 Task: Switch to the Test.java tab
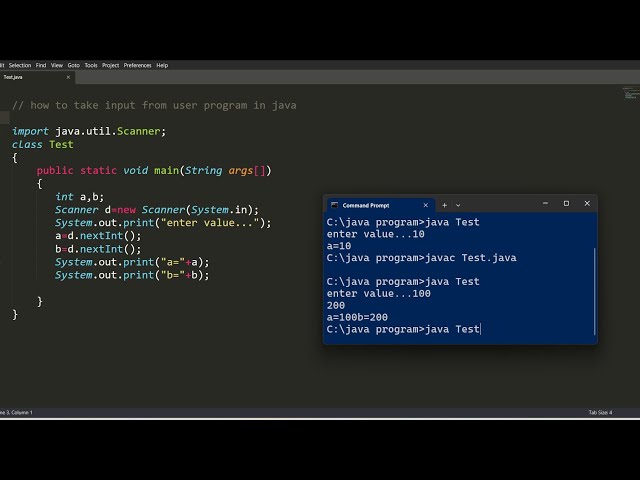[x=37, y=77]
